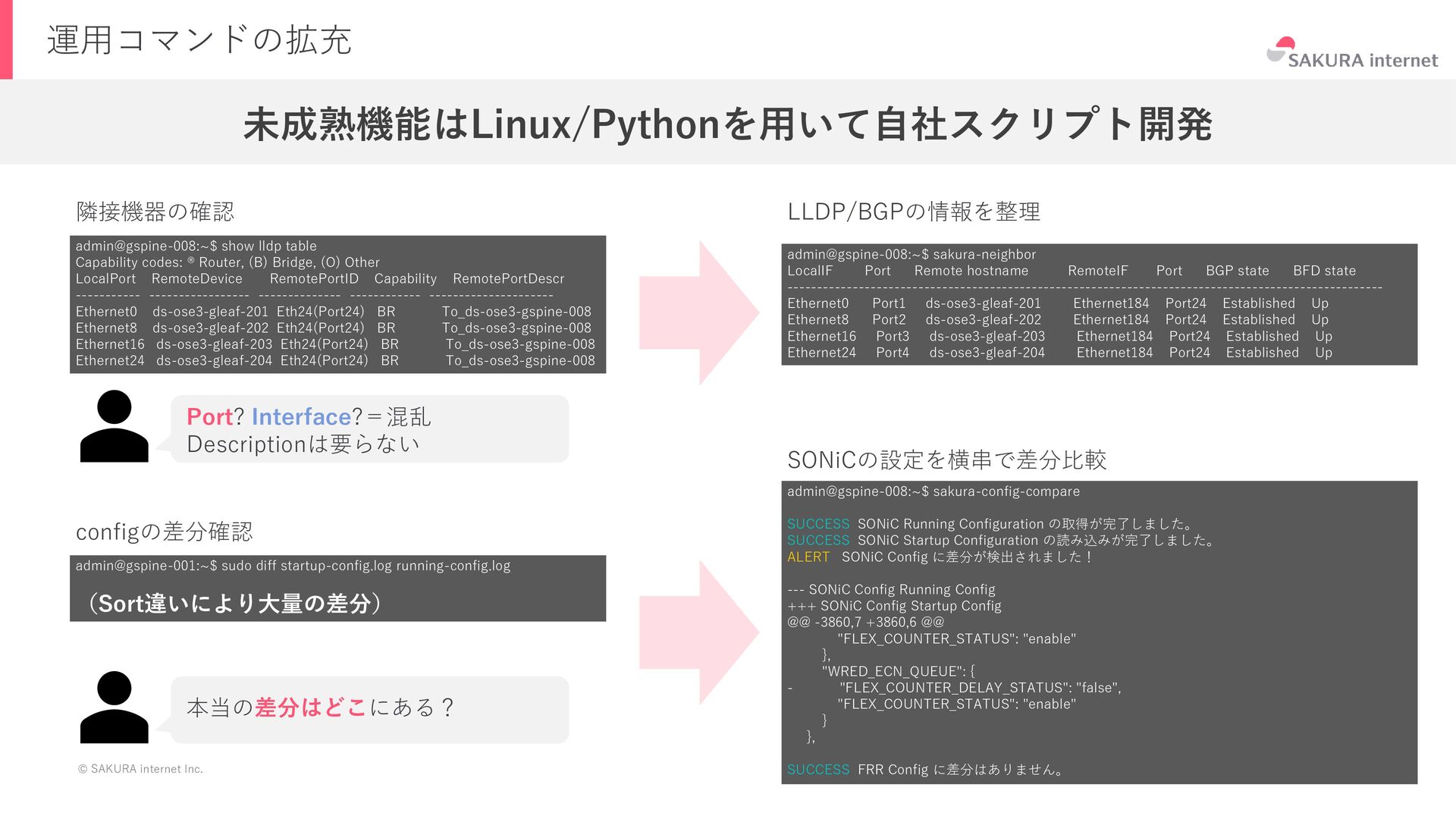Image resolution: width=1456 pixels, height=819 pixels.
Task: Click the pink accent bar beside title
Action: pyautogui.click(x=6, y=39)
